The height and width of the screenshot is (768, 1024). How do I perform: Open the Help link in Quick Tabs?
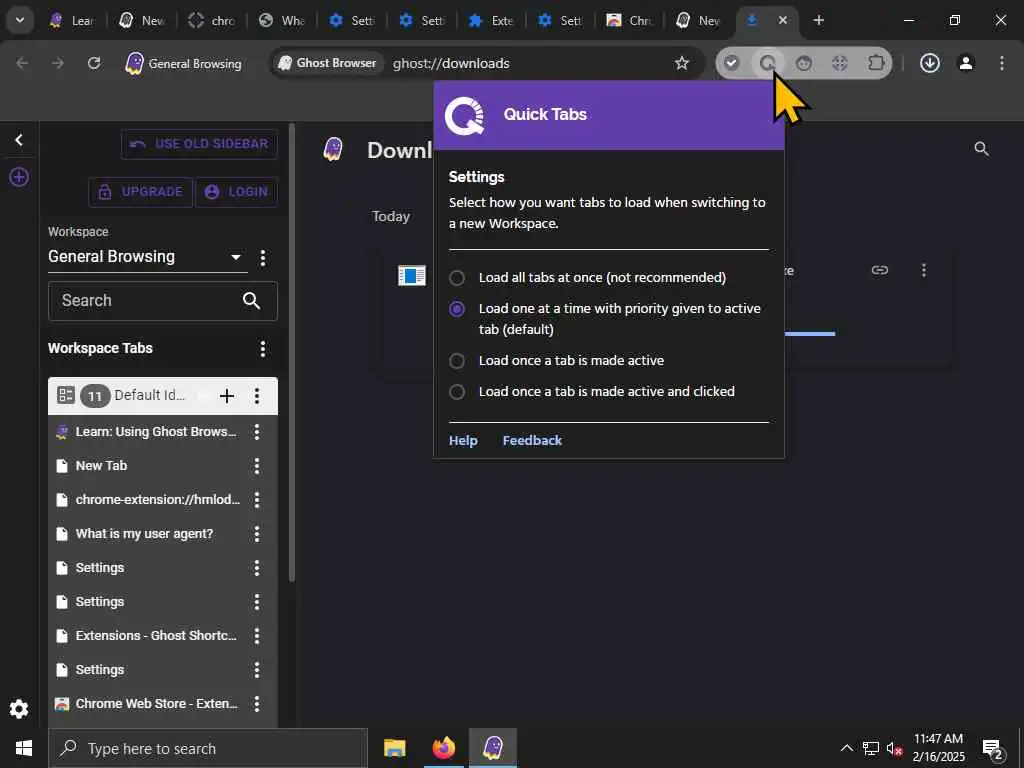[463, 441]
